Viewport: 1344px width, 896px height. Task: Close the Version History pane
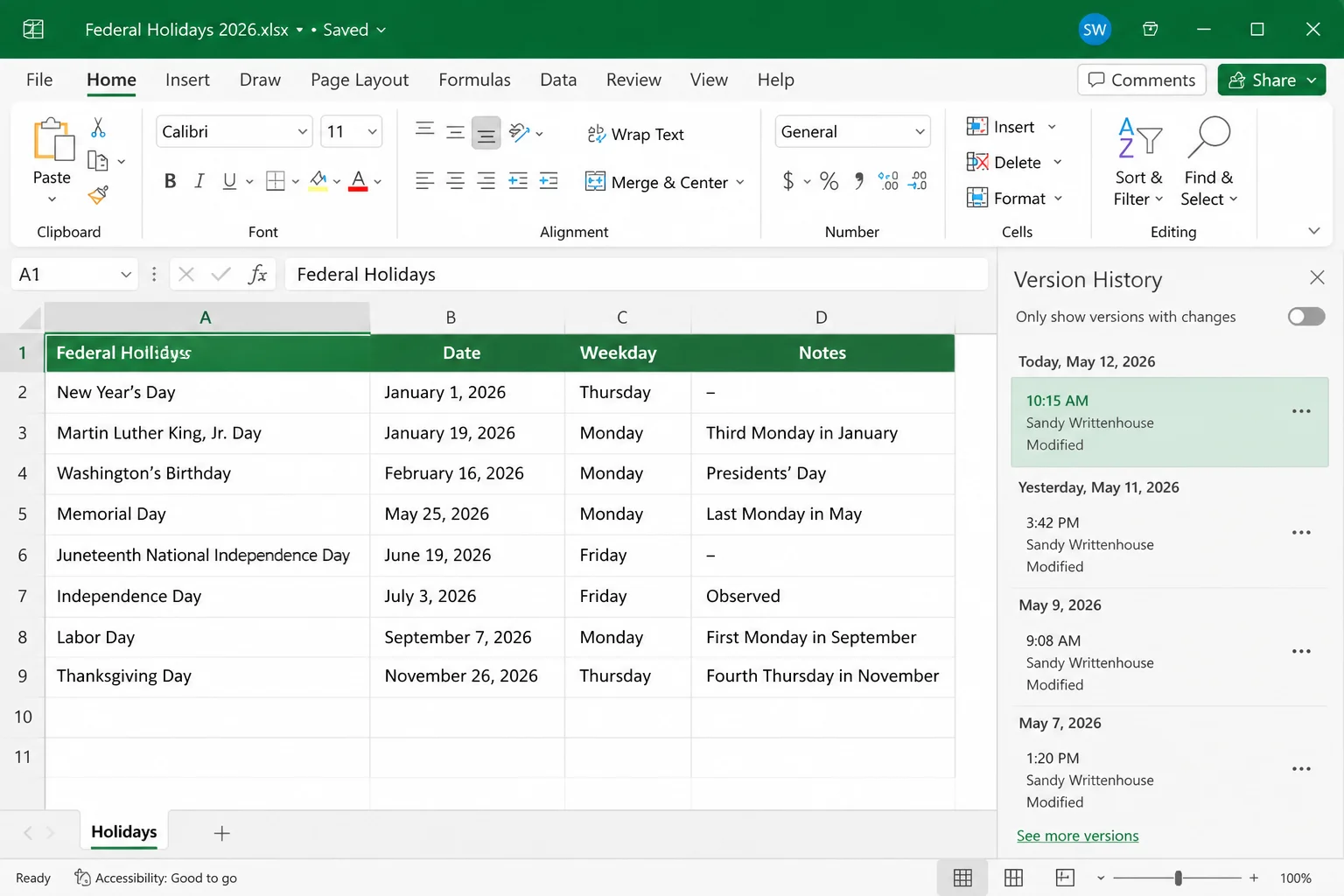(x=1317, y=277)
